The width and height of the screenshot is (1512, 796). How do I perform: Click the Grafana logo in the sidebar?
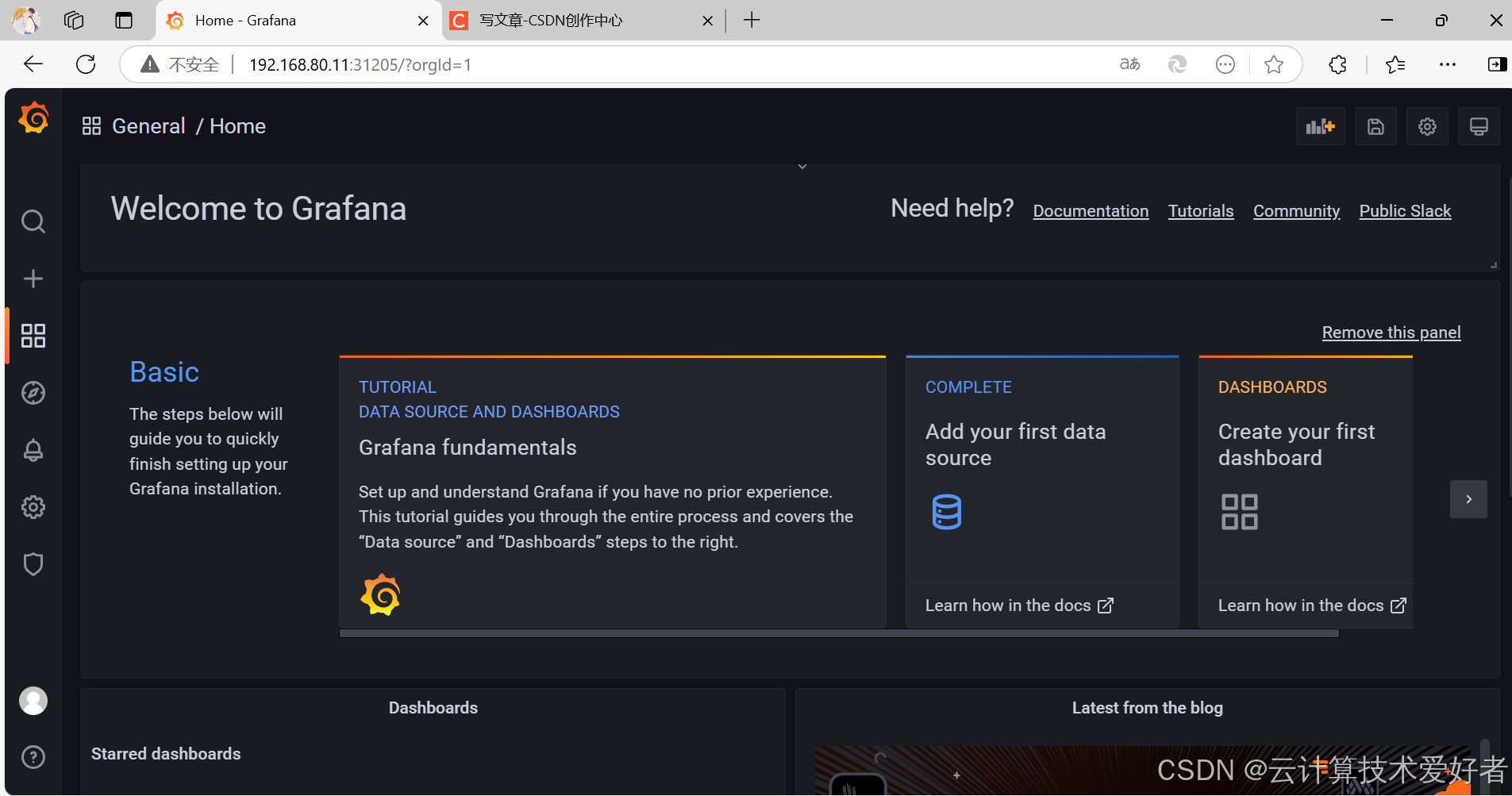pyautogui.click(x=33, y=117)
